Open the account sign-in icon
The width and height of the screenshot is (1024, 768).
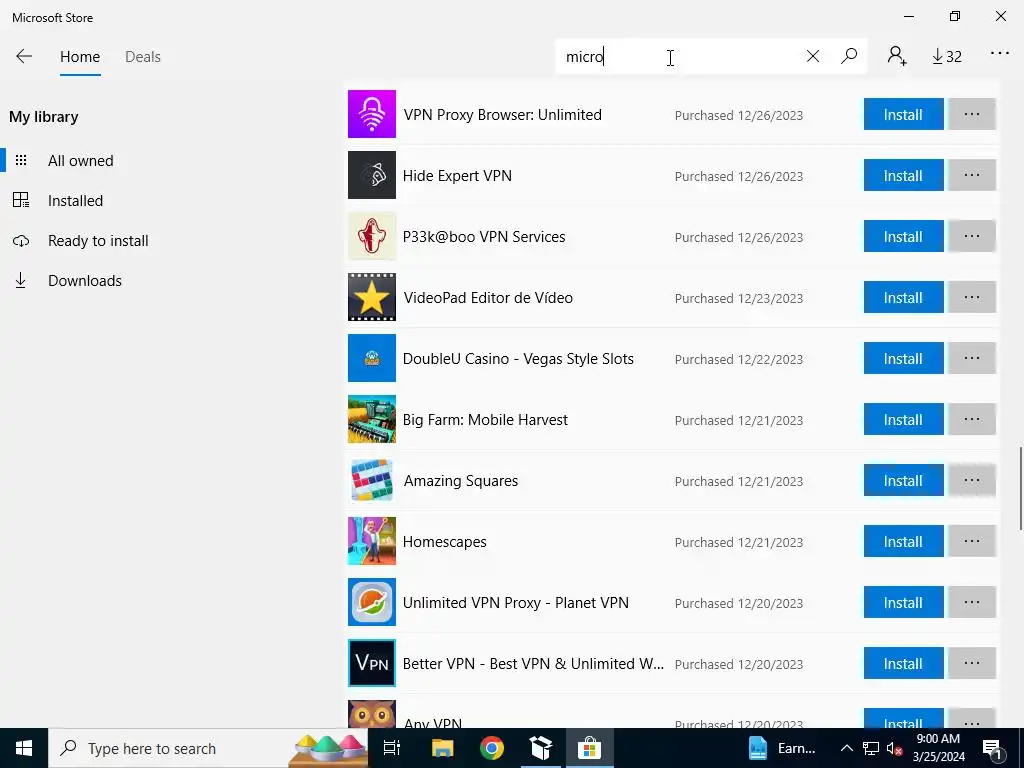tap(897, 56)
